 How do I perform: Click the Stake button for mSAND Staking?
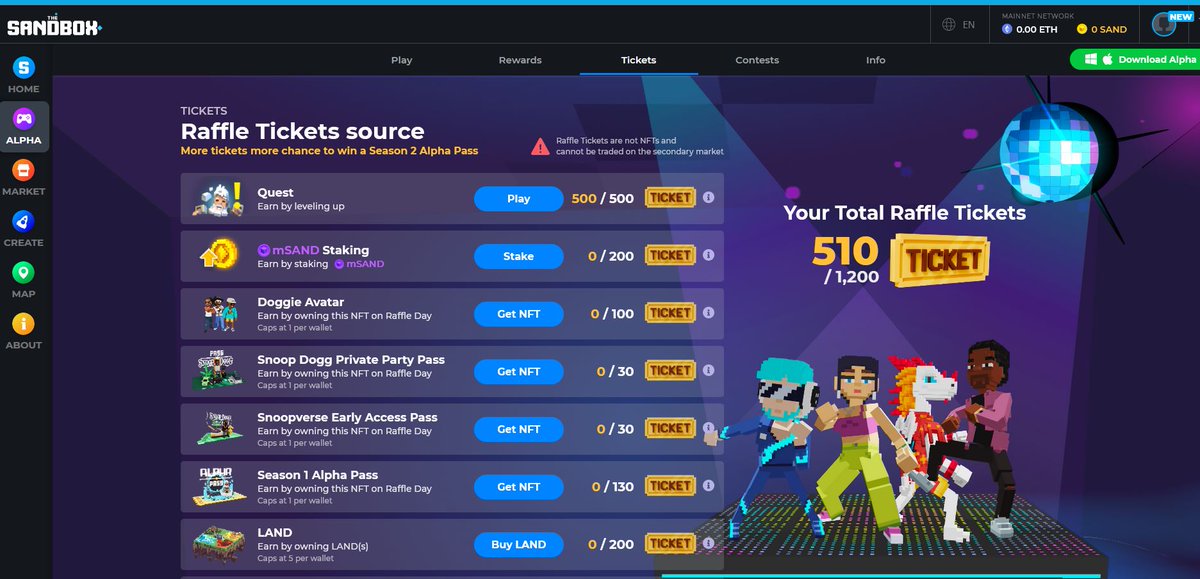click(519, 256)
